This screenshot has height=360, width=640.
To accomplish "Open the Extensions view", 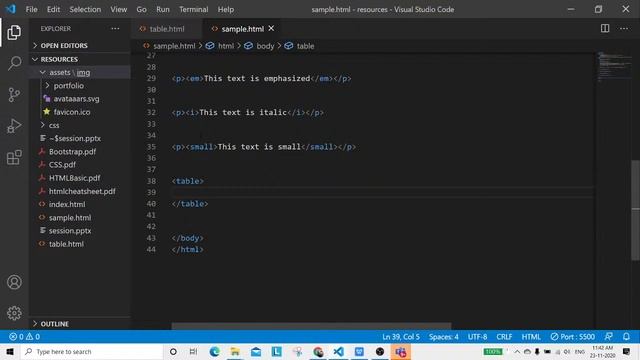I will (14, 157).
